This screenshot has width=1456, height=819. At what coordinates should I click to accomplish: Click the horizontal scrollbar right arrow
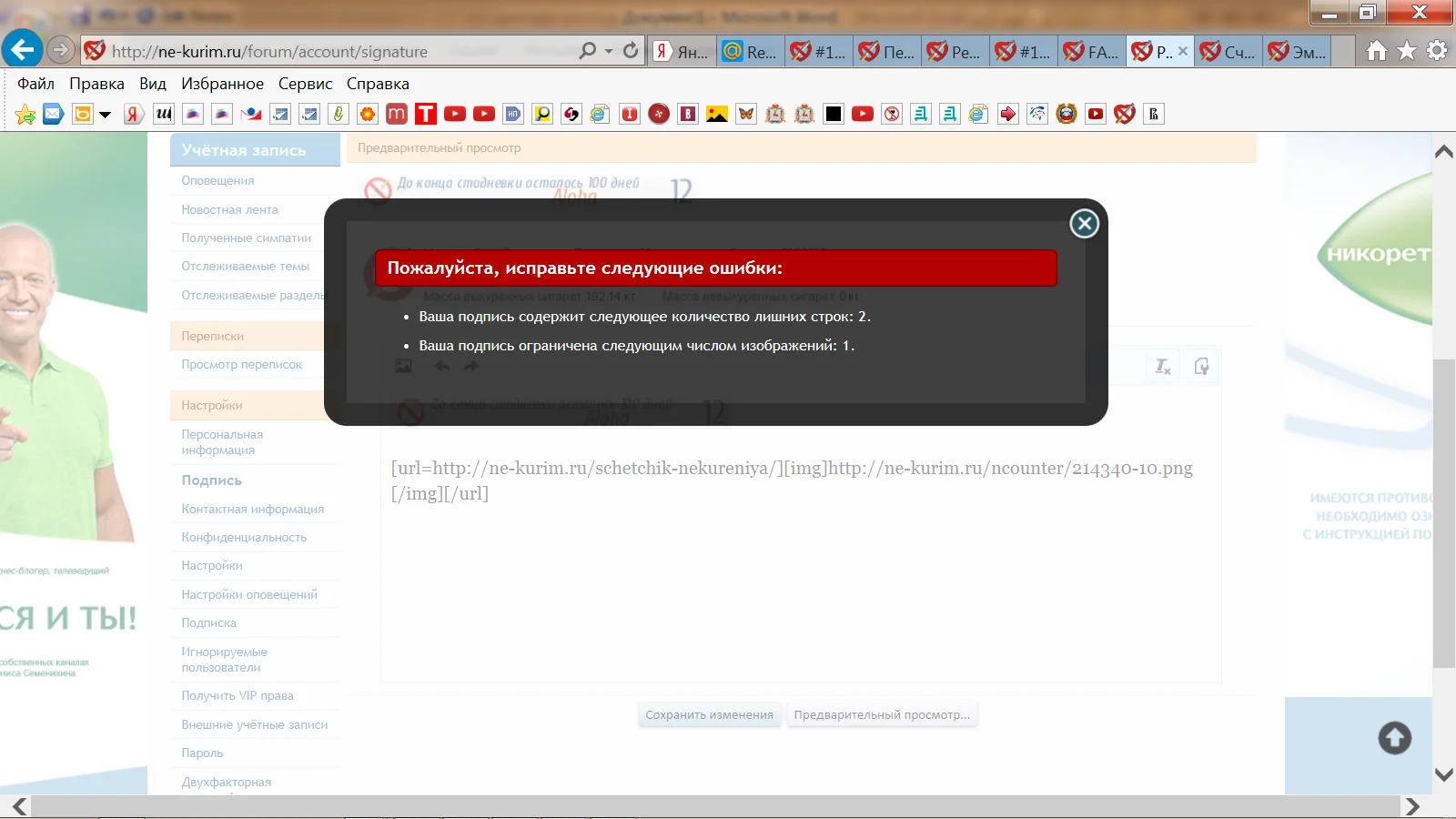pyautogui.click(x=1411, y=806)
